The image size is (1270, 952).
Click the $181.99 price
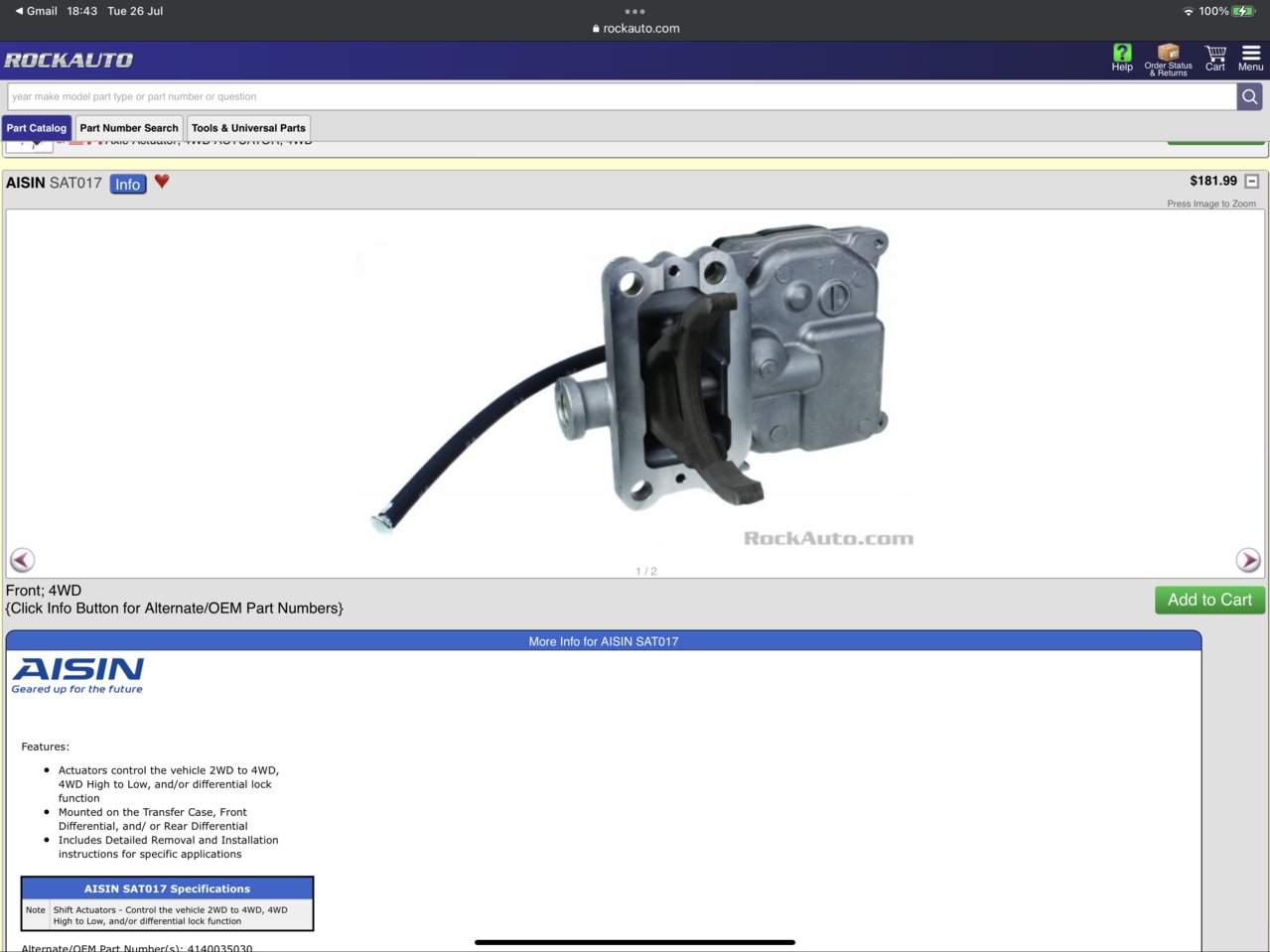tap(1213, 181)
